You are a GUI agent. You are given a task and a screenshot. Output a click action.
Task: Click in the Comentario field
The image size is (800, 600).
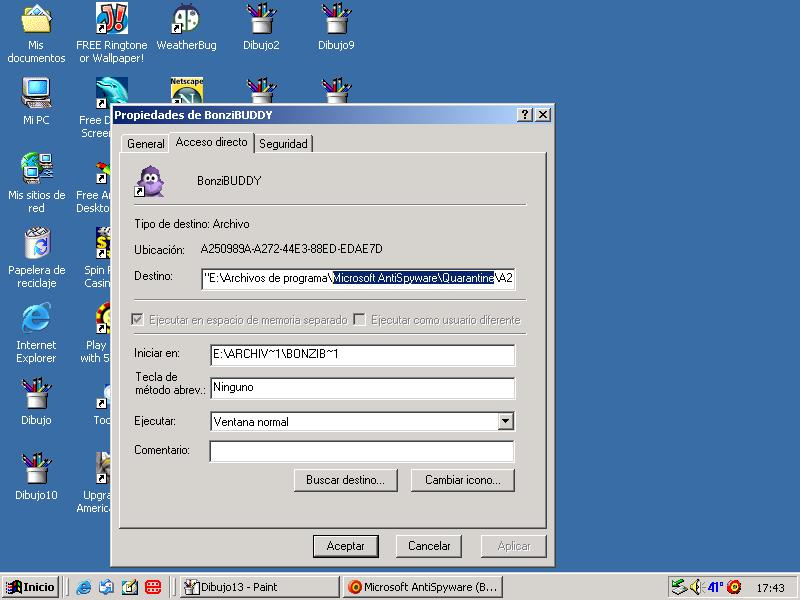[362, 451]
